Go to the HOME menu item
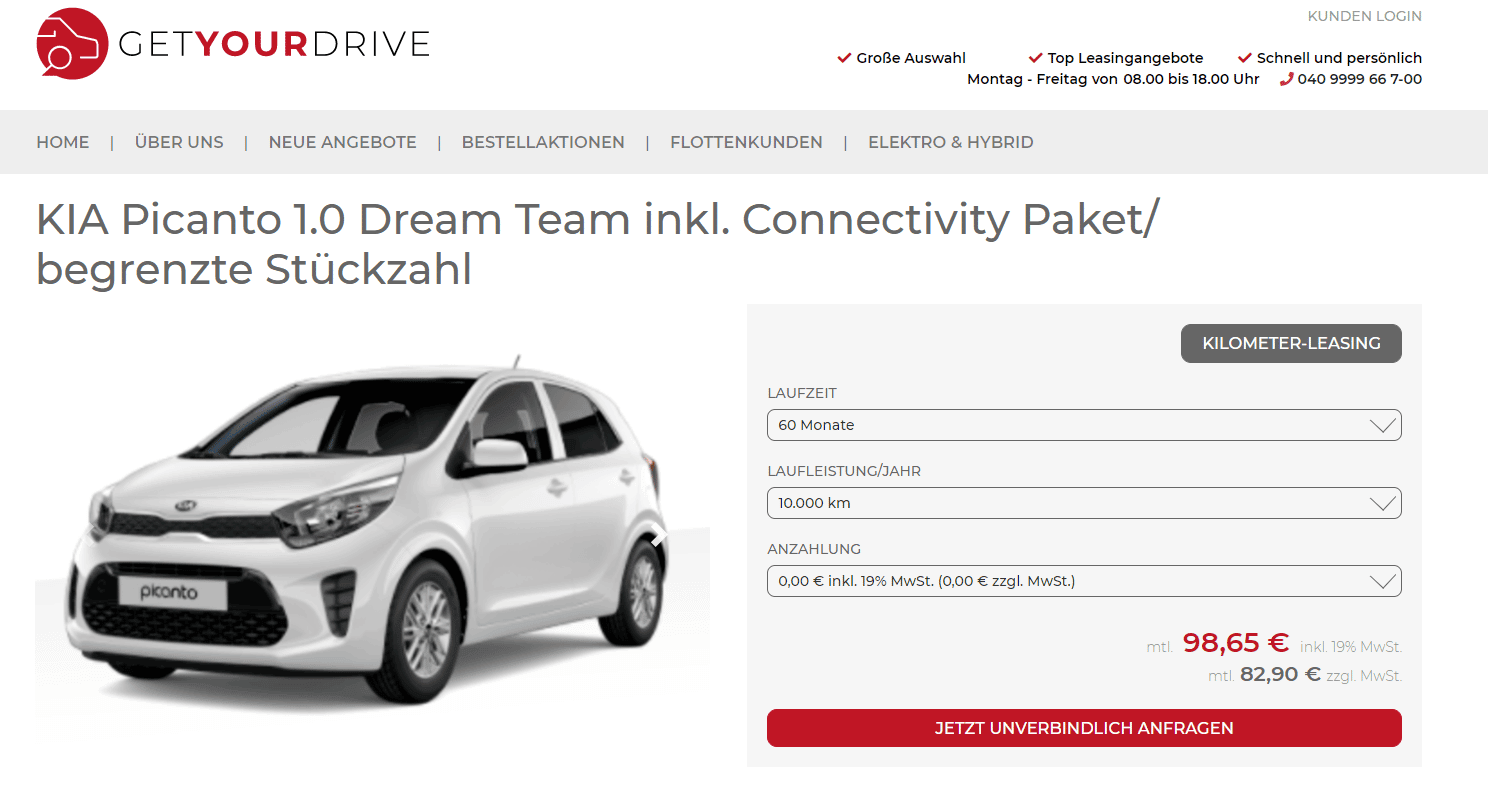1488x788 pixels. [x=63, y=142]
